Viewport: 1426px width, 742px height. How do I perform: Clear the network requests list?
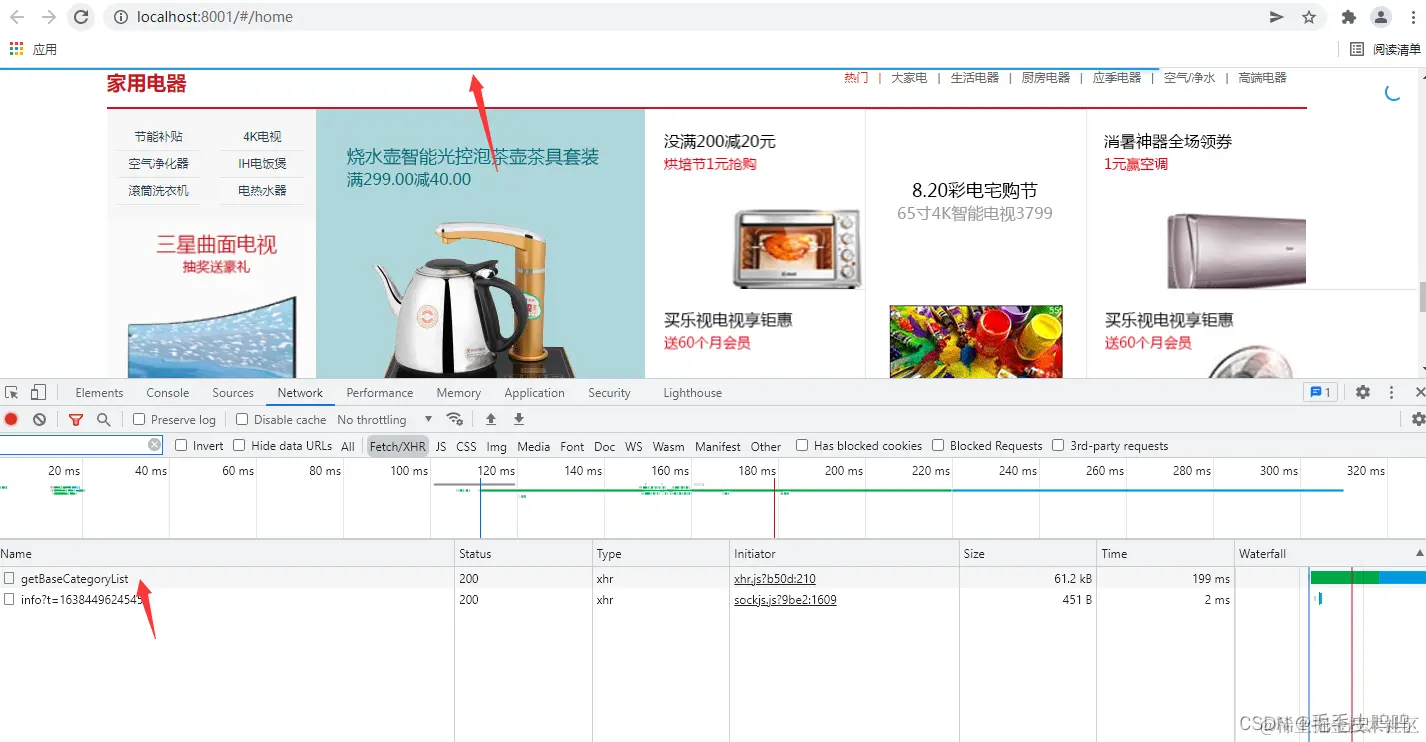(39, 419)
